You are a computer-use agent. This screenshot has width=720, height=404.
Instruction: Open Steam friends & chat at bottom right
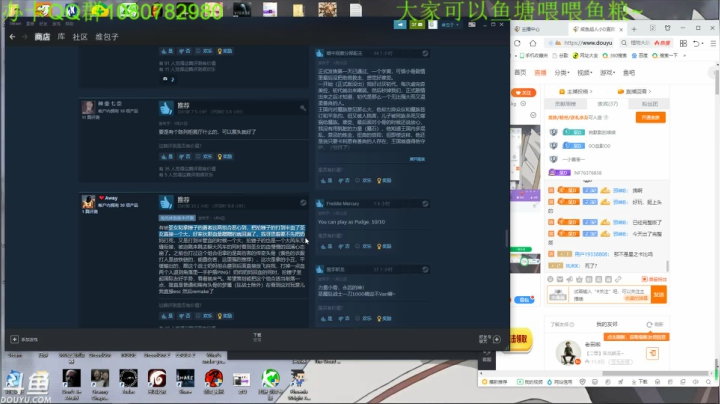click(x=489, y=339)
